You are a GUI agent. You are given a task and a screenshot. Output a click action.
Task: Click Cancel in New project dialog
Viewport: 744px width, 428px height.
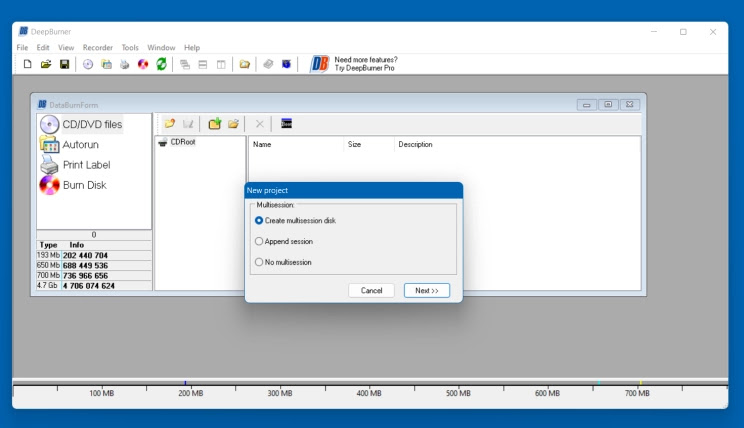coord(371,290)
